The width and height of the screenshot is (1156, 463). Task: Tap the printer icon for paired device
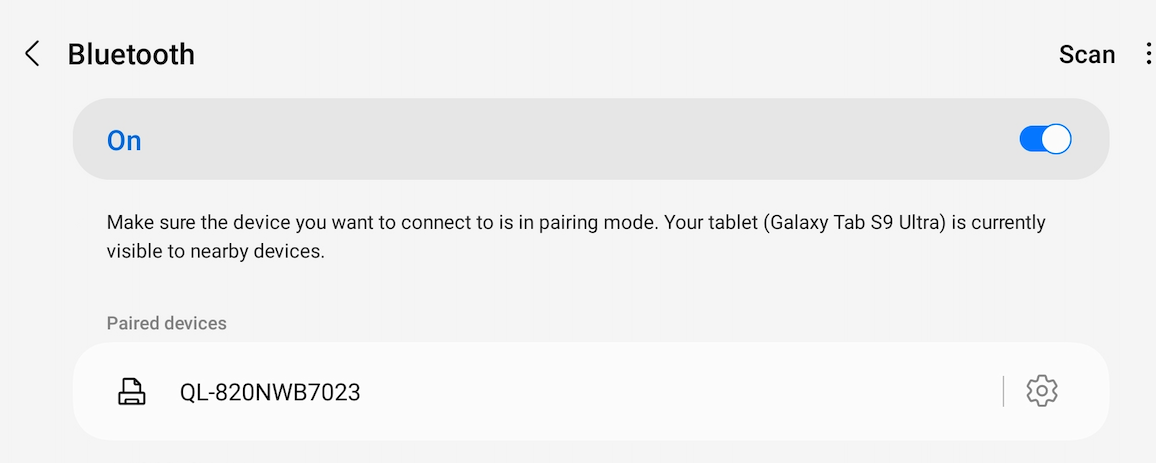[132, 391]
